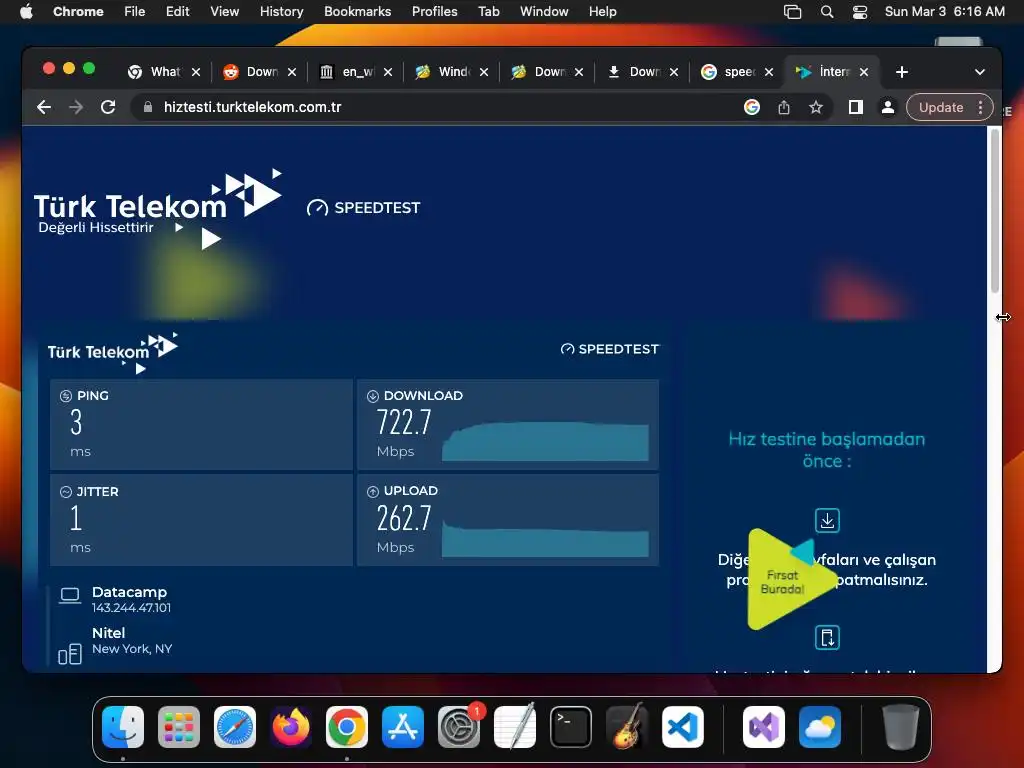Click the lock icon in address bar
This screenshot has width=1024, height=768.
coord(148,107)
